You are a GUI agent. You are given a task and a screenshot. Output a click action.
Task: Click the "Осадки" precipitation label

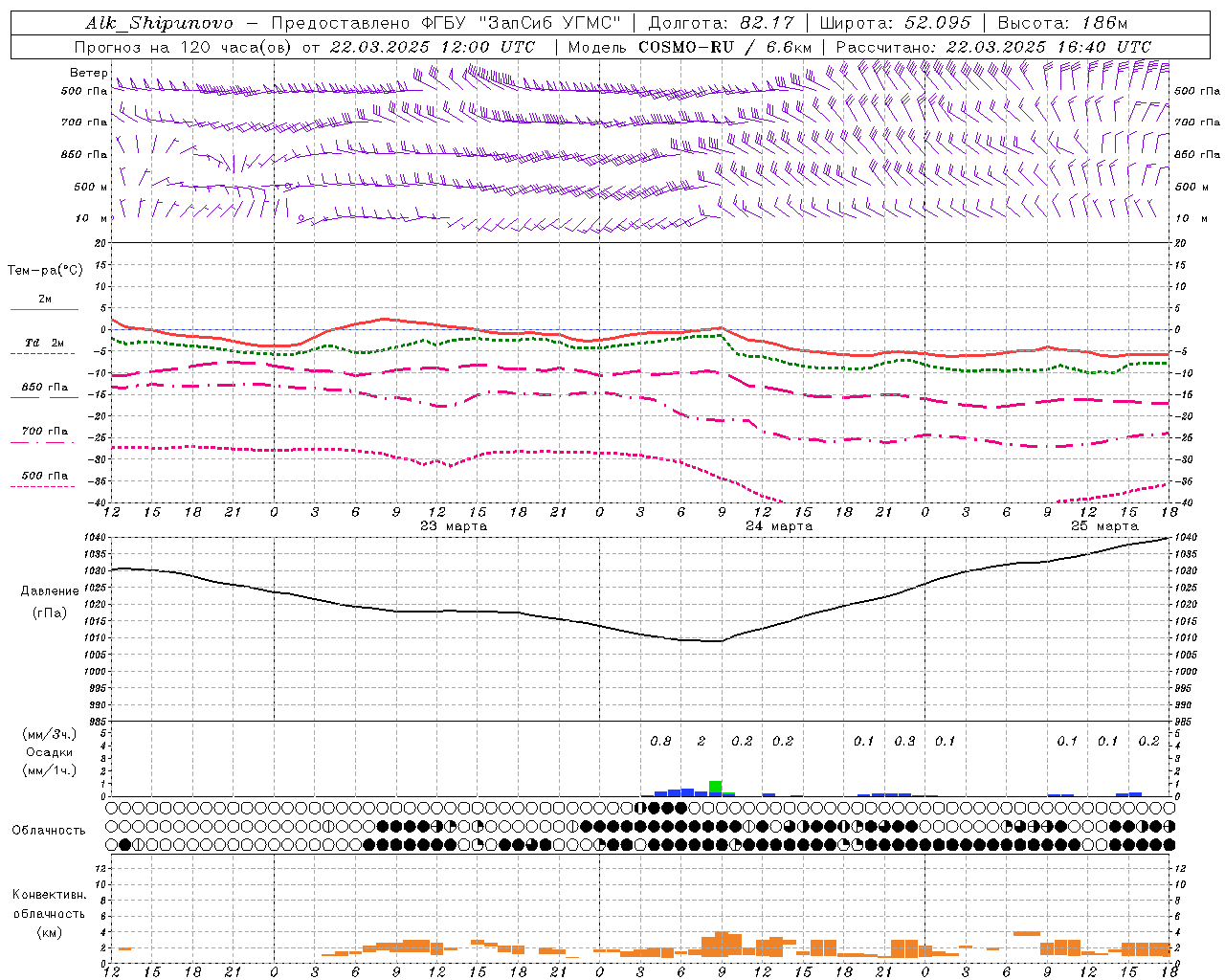pos(49,752)
